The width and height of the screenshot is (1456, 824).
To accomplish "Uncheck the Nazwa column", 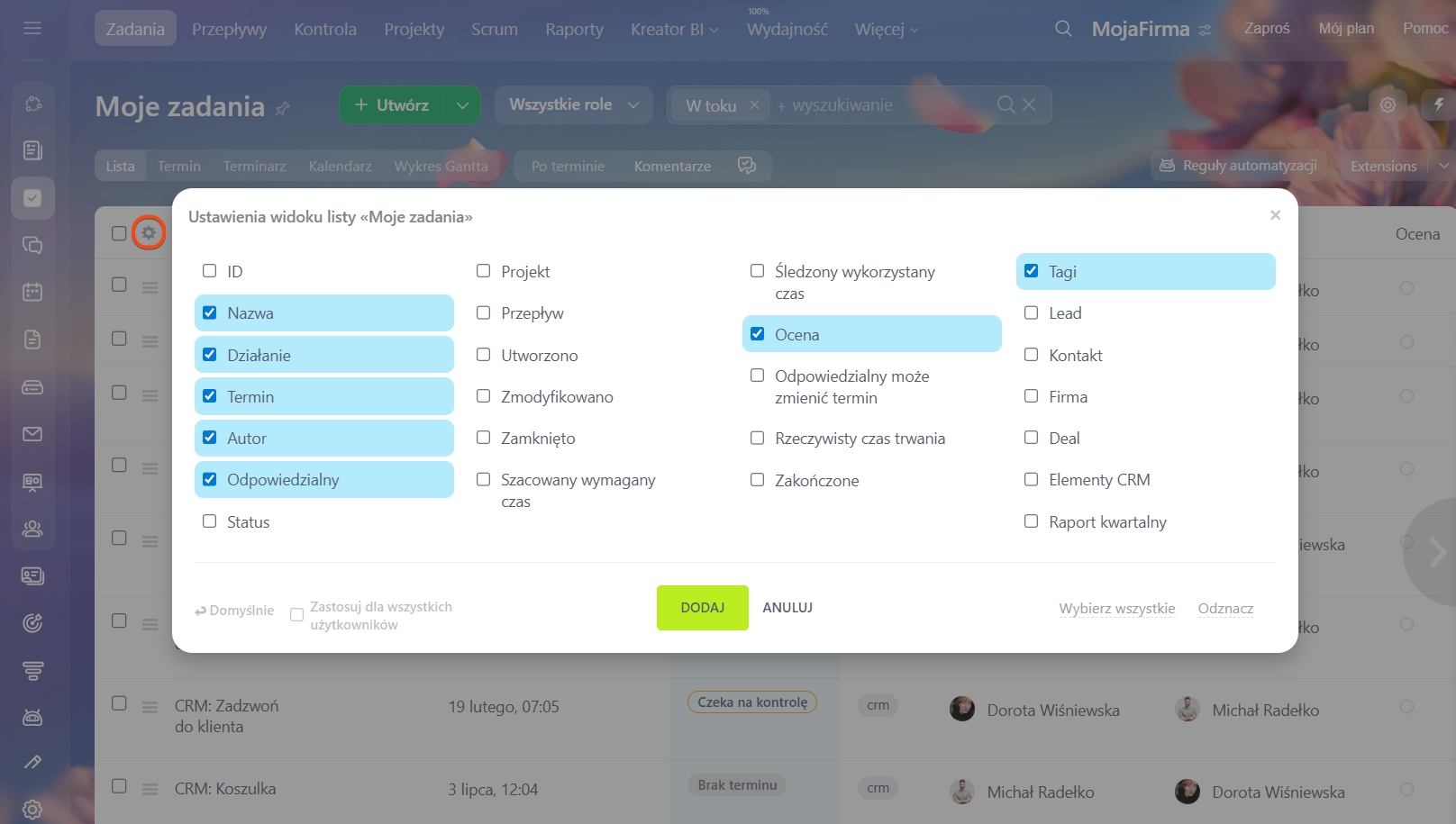I will [210, 312].
